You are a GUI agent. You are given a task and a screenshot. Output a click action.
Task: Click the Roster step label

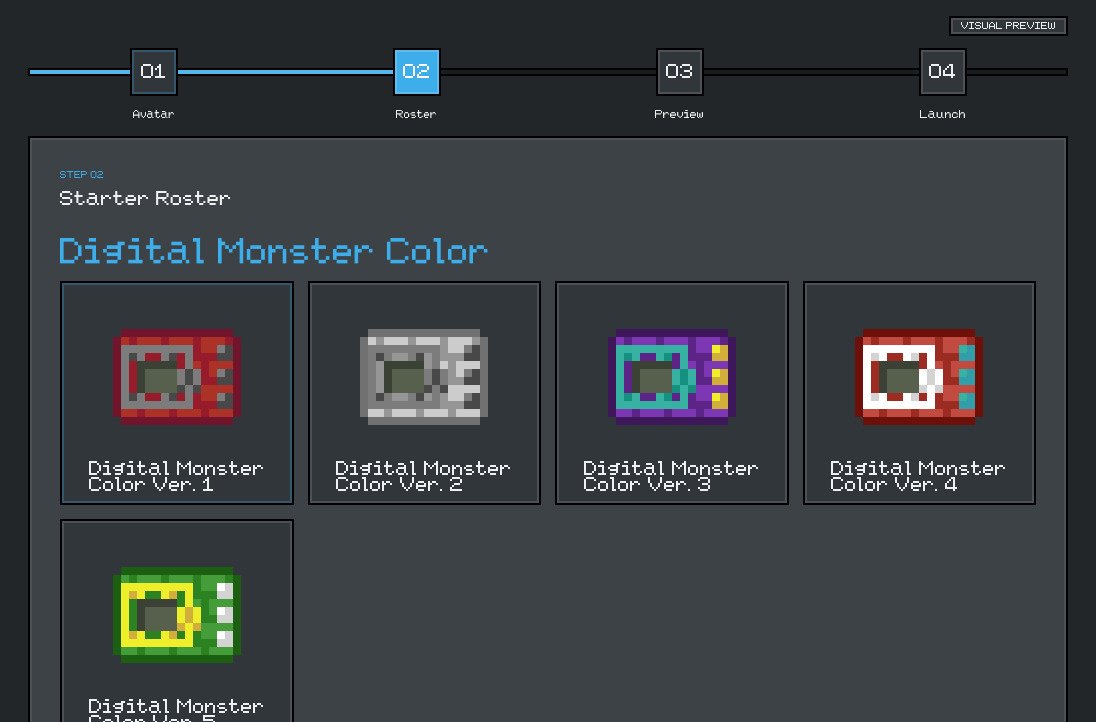click(x=416, y=114)
